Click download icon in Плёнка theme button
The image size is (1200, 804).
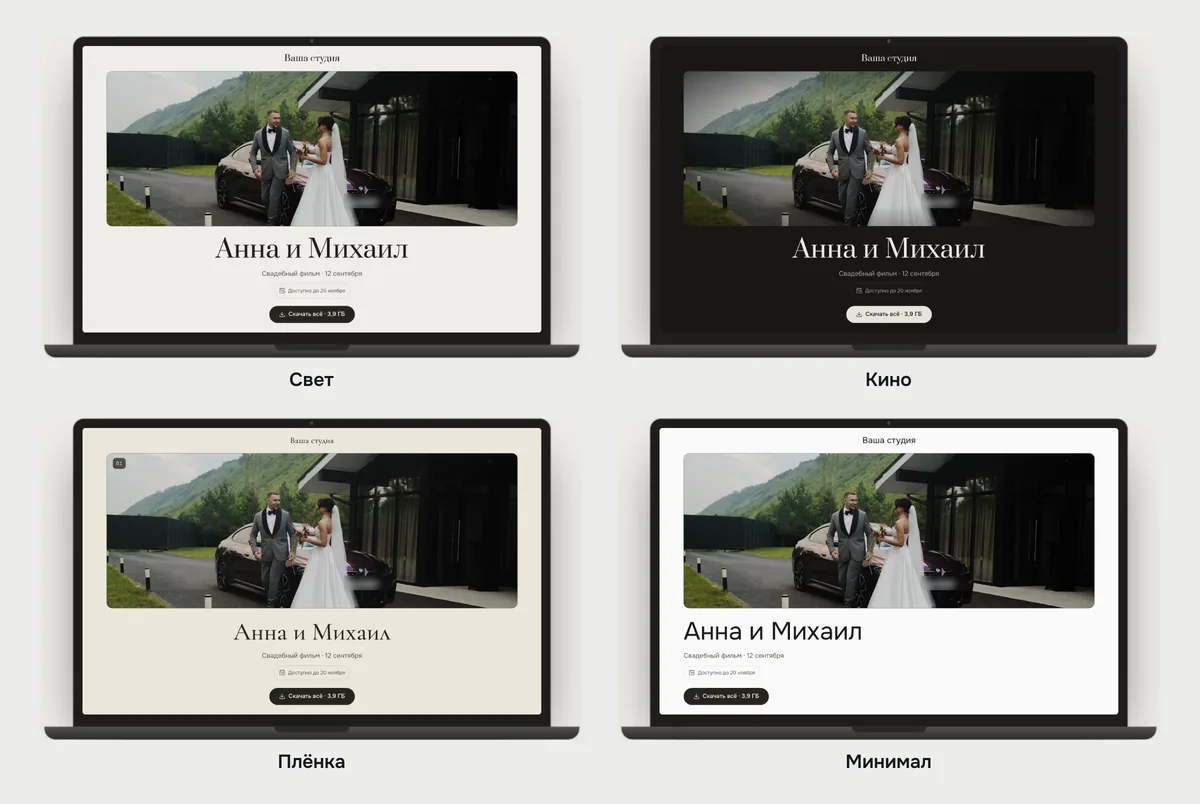pos(282,696)
